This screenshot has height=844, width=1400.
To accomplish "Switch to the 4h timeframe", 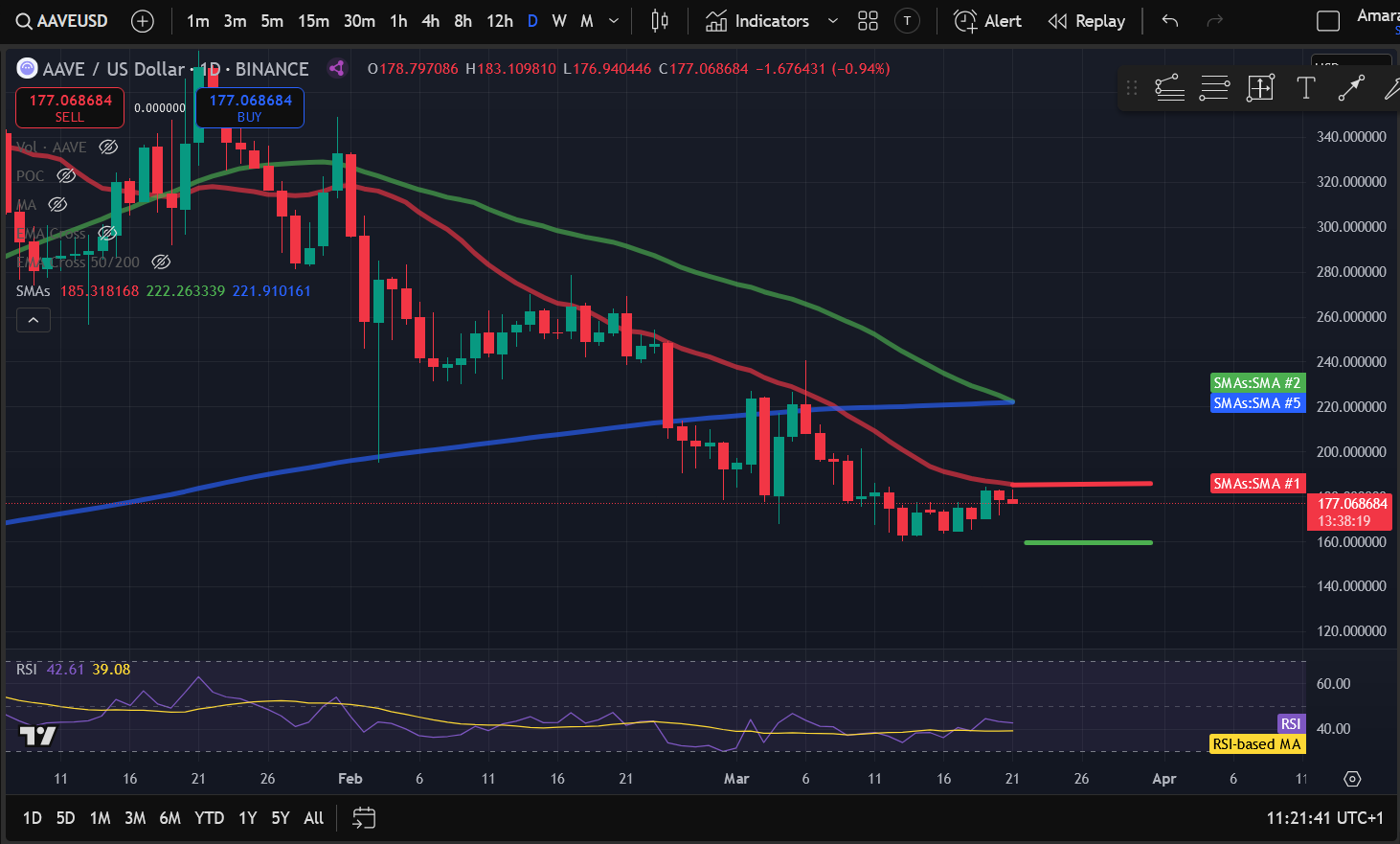I will coord(431,21).
